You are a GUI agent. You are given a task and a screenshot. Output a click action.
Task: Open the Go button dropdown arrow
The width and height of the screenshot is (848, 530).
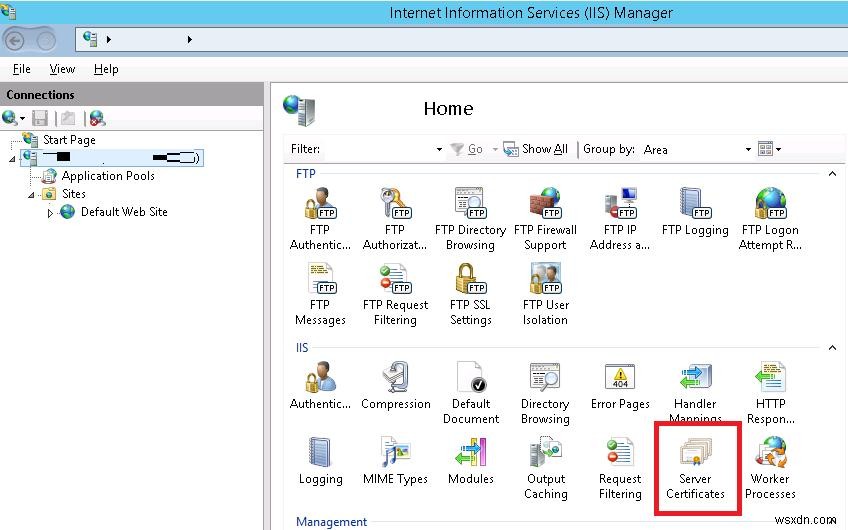pos(495,149)
